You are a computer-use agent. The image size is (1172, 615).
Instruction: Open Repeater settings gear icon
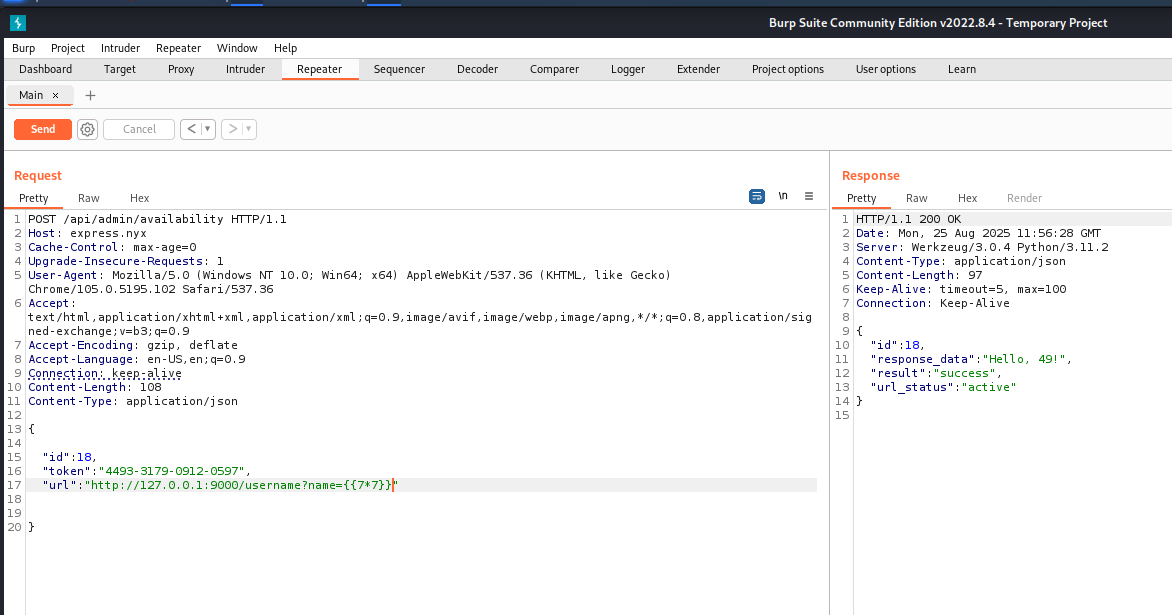pos(87,129)
